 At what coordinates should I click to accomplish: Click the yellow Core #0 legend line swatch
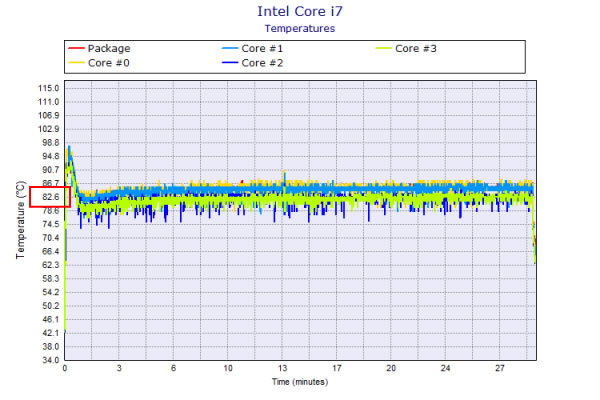[x=76, y=62]
